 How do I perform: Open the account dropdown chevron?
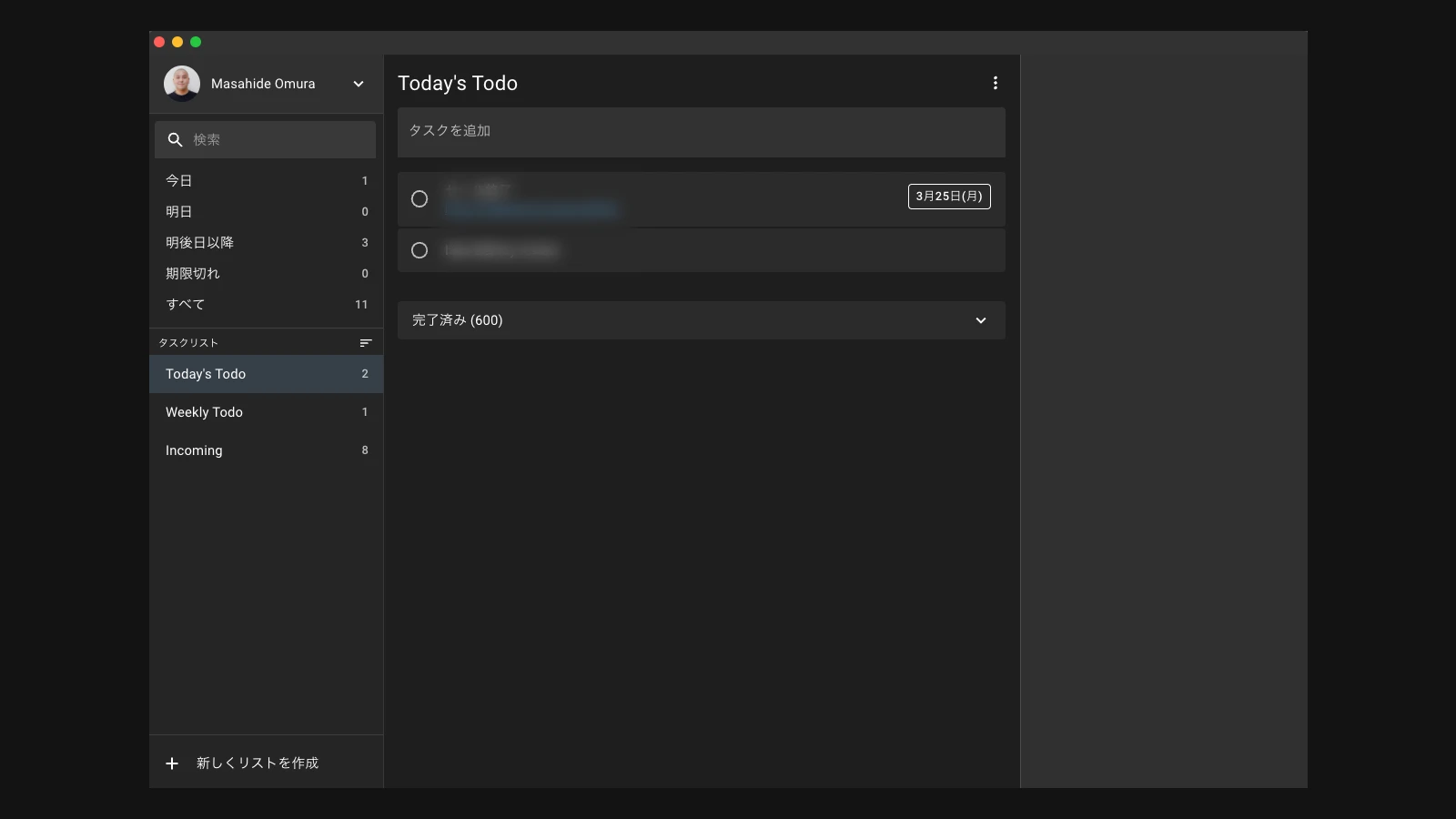pos(359,84)
